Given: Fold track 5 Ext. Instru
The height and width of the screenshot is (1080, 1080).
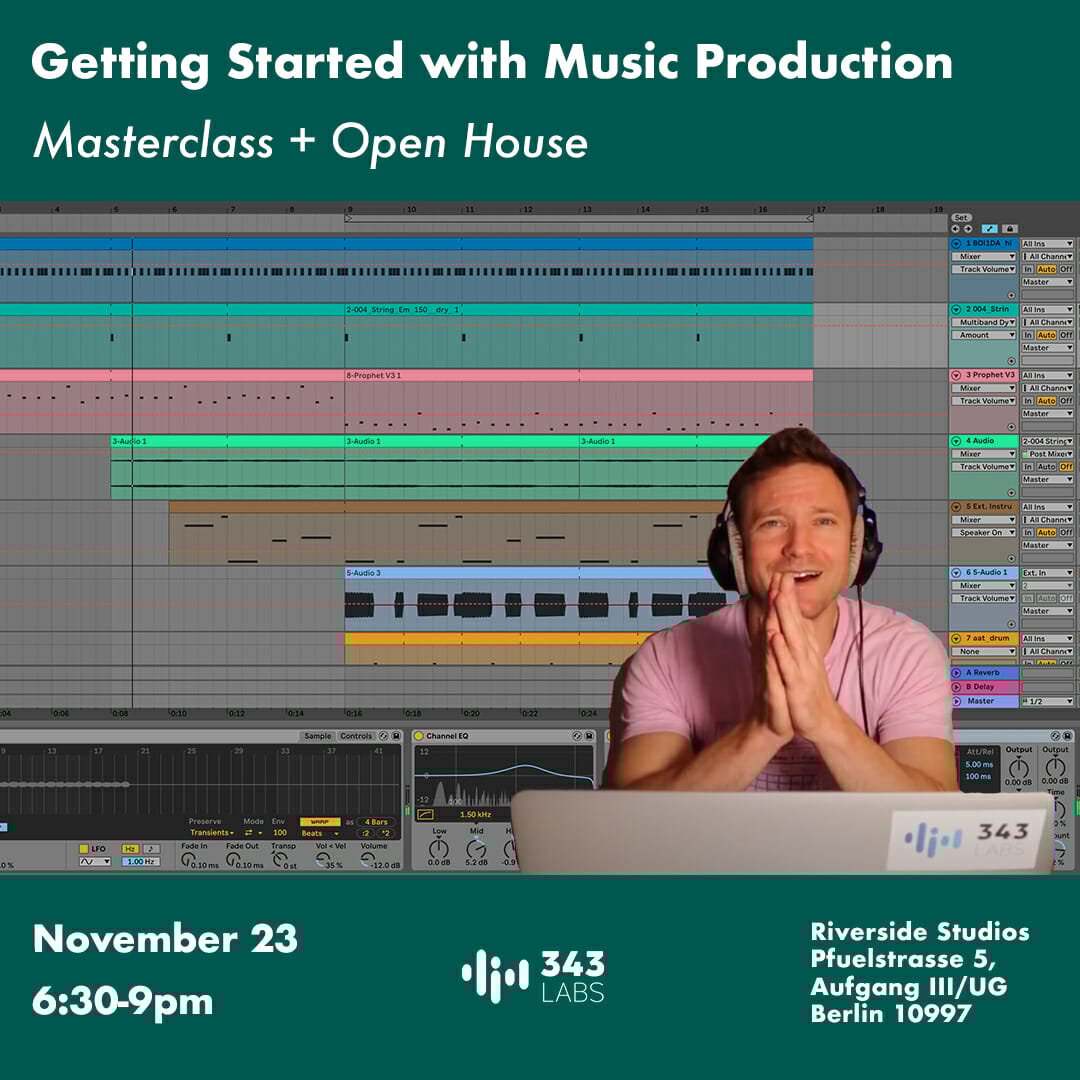Looking at the screenshot, I should (x=956, y=507).
